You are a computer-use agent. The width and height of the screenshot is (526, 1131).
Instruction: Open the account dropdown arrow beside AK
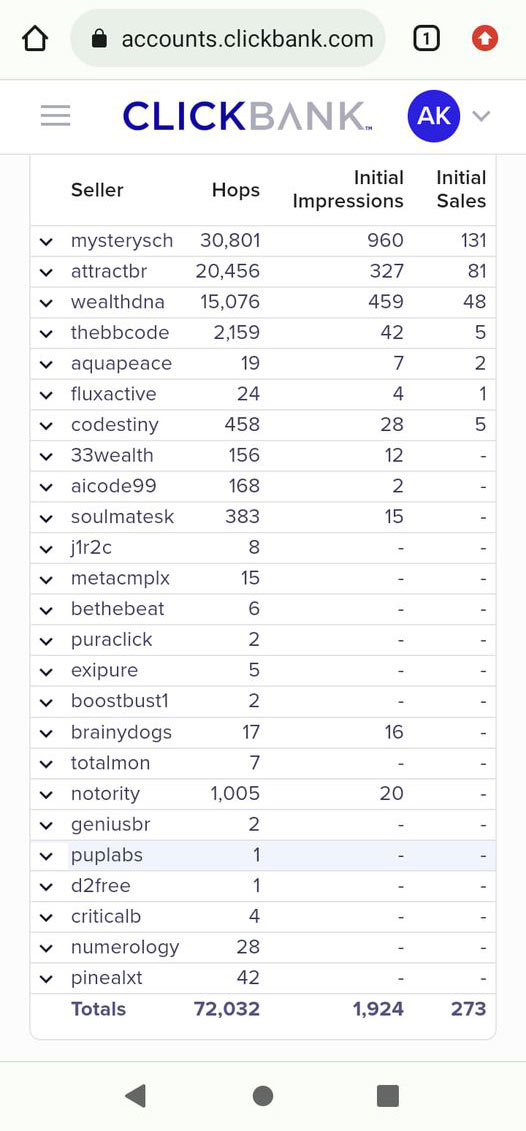click(x=481, y=115)
